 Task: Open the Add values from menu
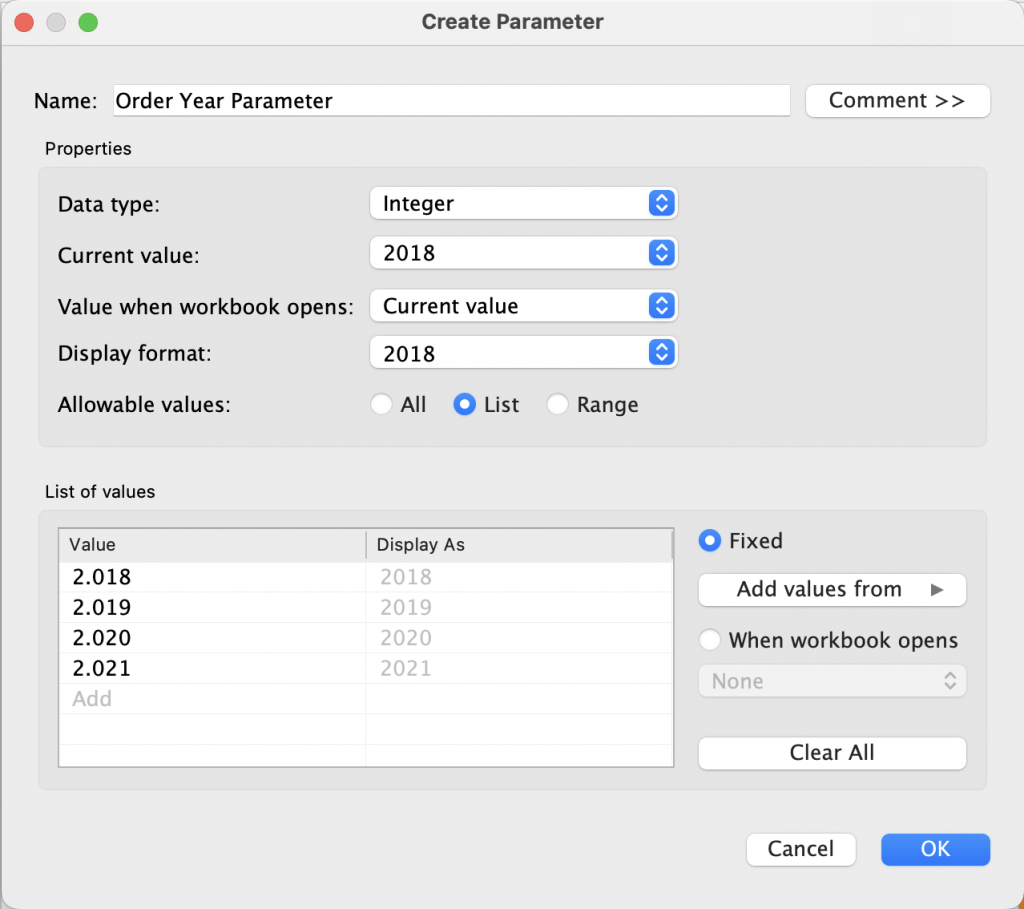pos(832,590)
